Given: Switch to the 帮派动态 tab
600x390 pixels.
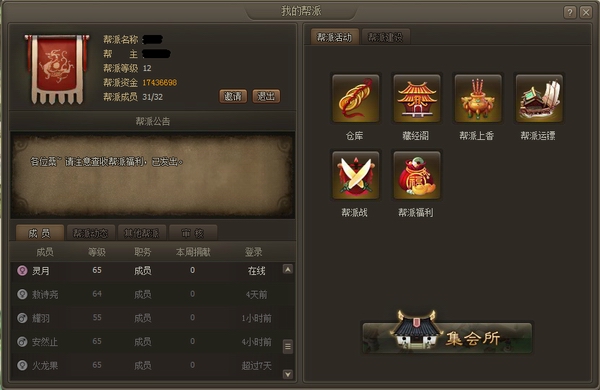Looking at the screenshot, I should 90,233.
